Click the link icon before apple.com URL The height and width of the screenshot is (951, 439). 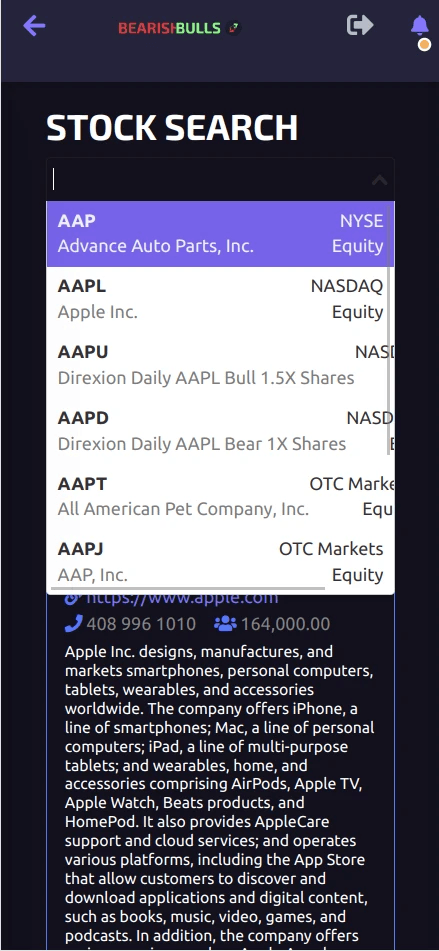[72, 599]
